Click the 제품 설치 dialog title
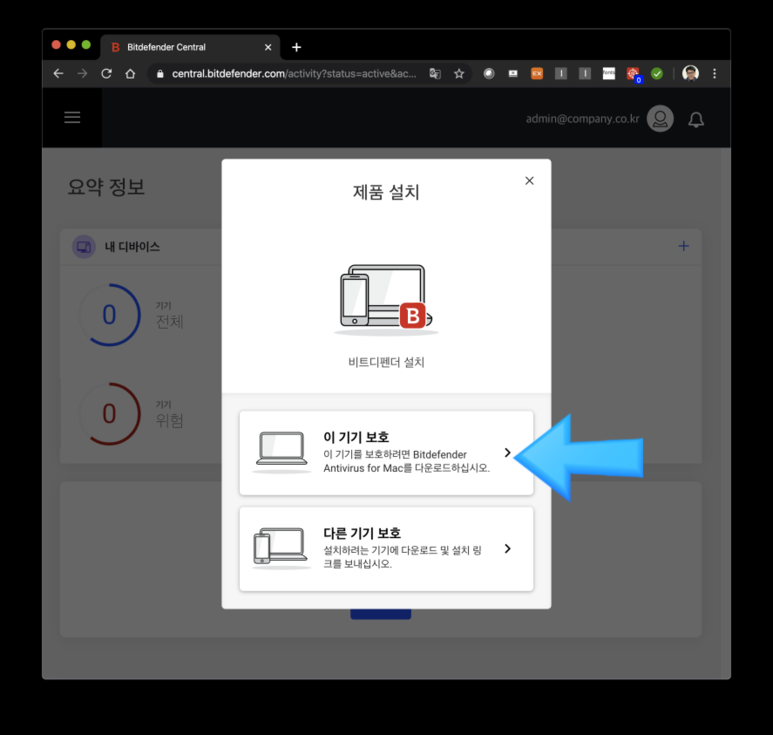This screenshot has width=773, height=735. (x=386, y=192)
